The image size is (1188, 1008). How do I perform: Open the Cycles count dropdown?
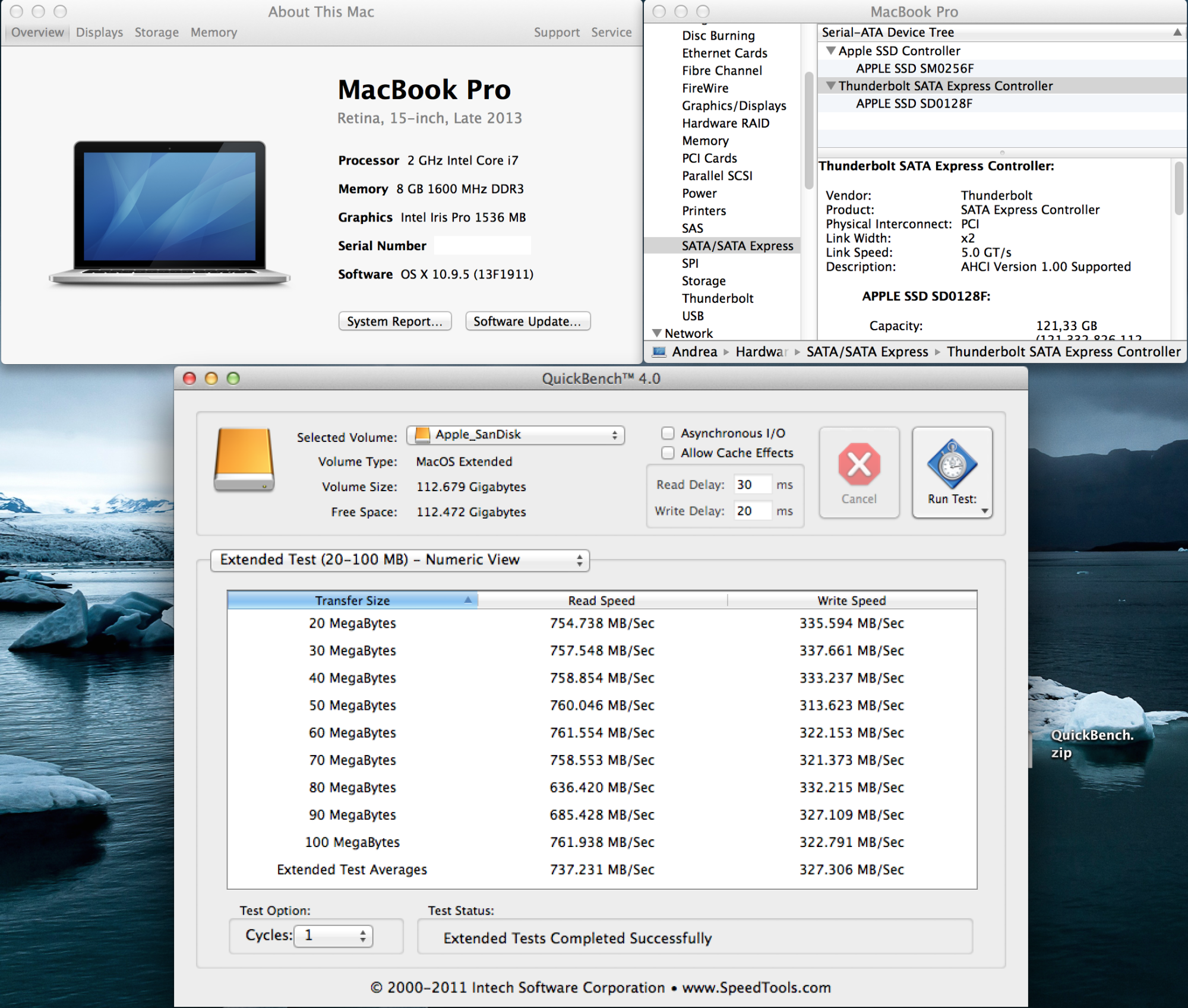(333, 936)
